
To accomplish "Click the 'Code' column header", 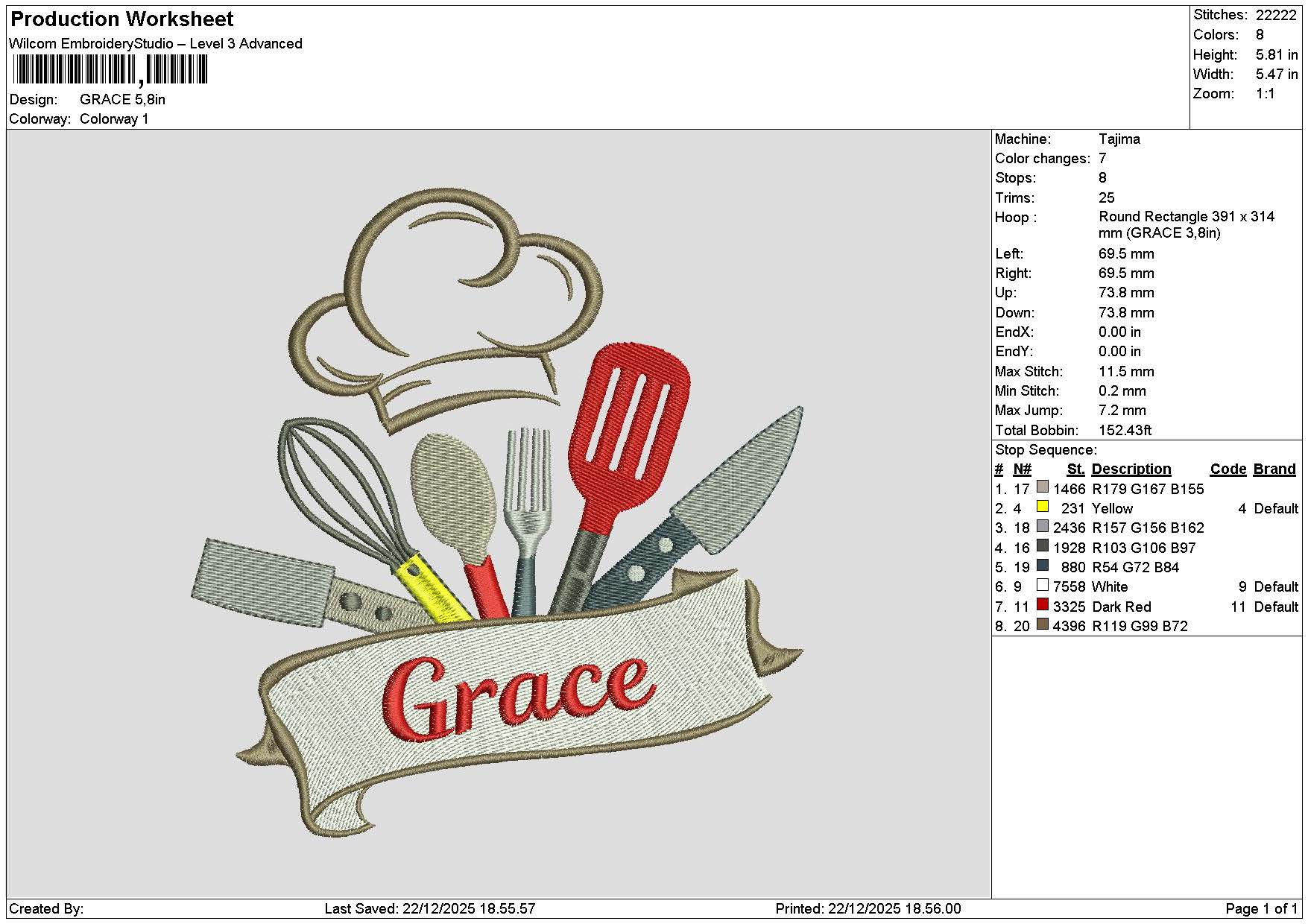I will point(1228,469).
